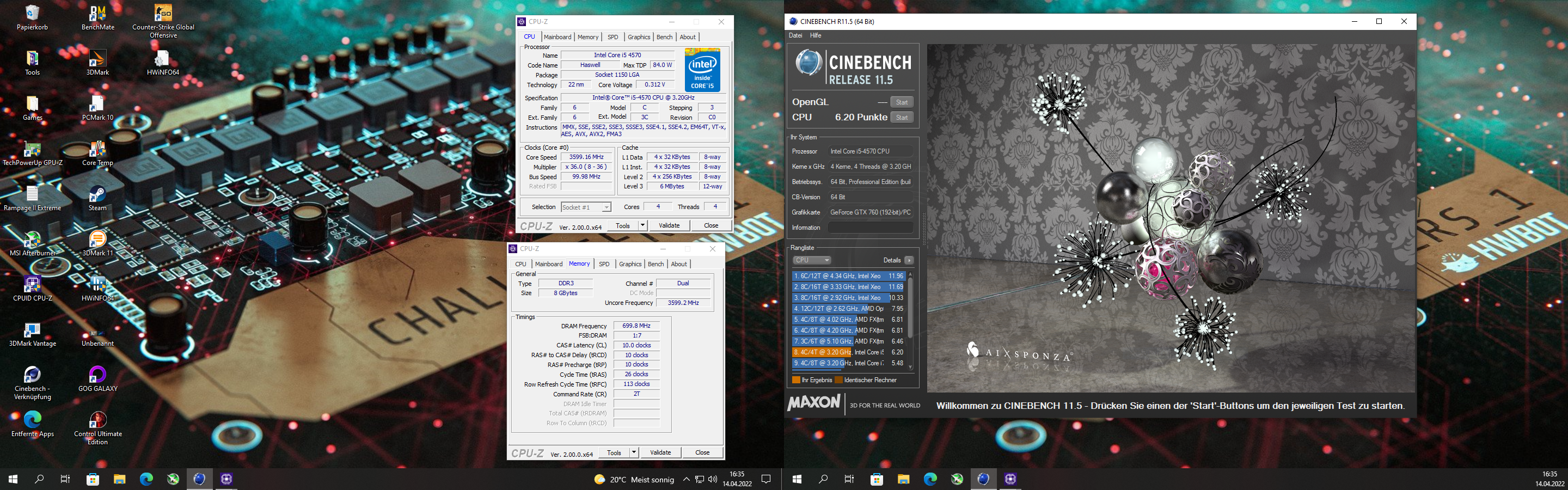
Task: Click Validate in processor CPU-Z window
Action: point(669,226)
